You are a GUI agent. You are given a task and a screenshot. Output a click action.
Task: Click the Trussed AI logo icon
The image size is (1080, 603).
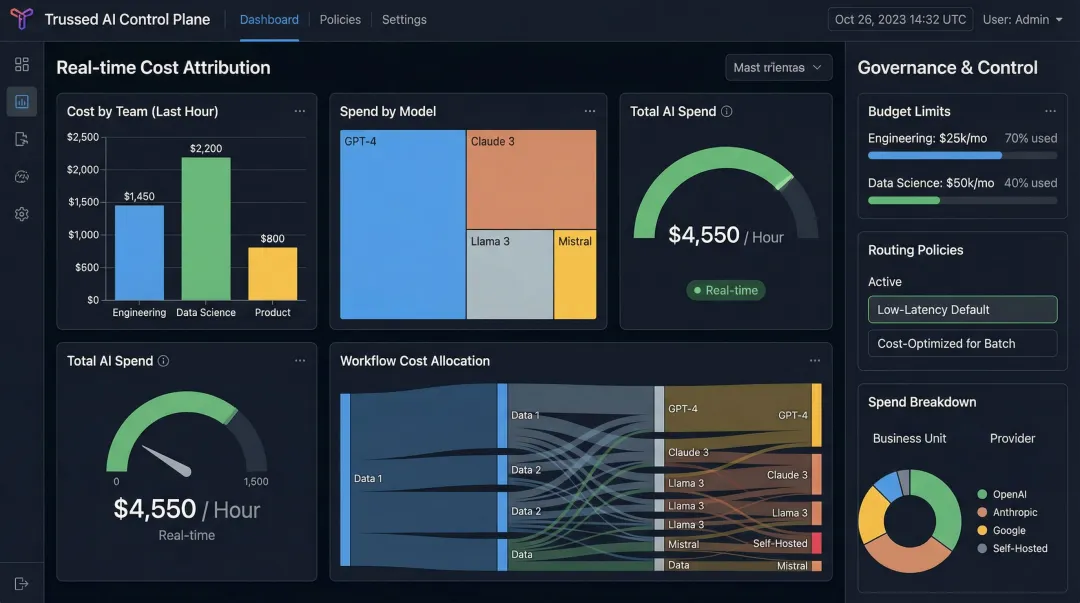[x=20, y=19]
